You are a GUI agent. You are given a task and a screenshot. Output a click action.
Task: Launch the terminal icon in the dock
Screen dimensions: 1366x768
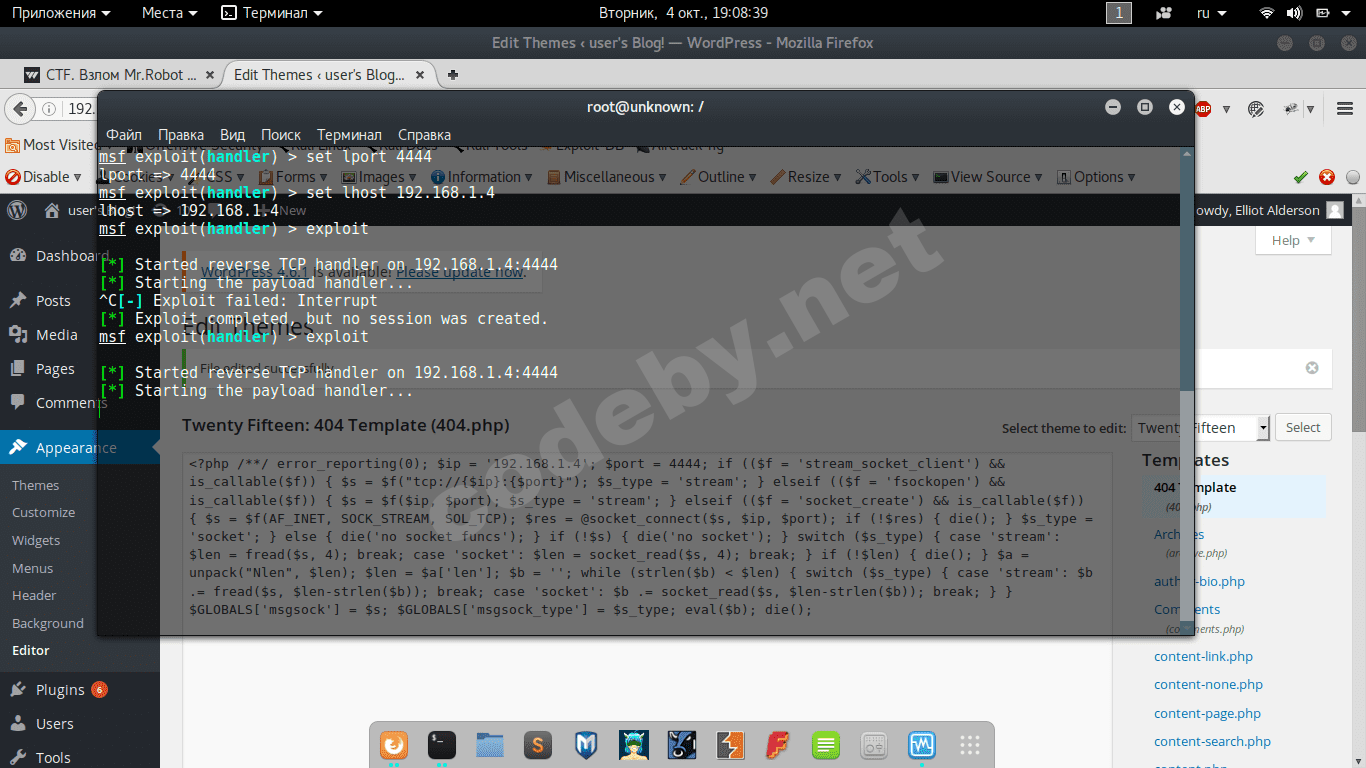pos(442,745)
